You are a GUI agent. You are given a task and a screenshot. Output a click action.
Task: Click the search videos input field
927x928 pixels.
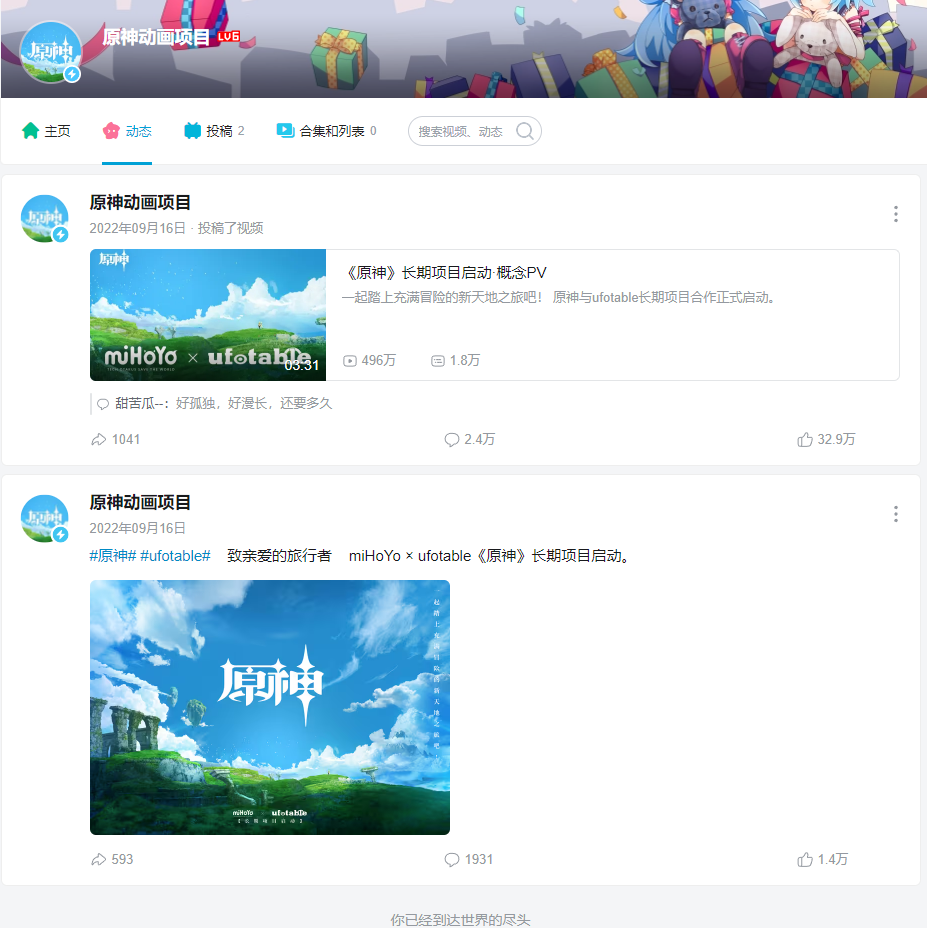pos(462,131)
